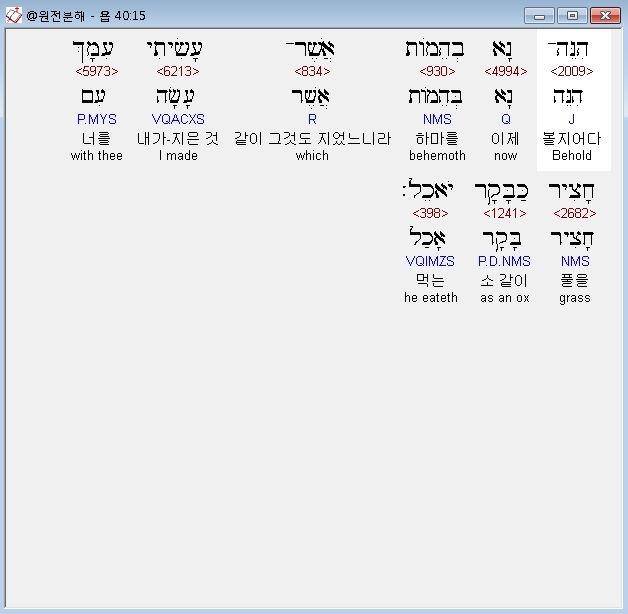
Task: Click Hebrew word above <4994>
Action: click(x=502, y=49)
